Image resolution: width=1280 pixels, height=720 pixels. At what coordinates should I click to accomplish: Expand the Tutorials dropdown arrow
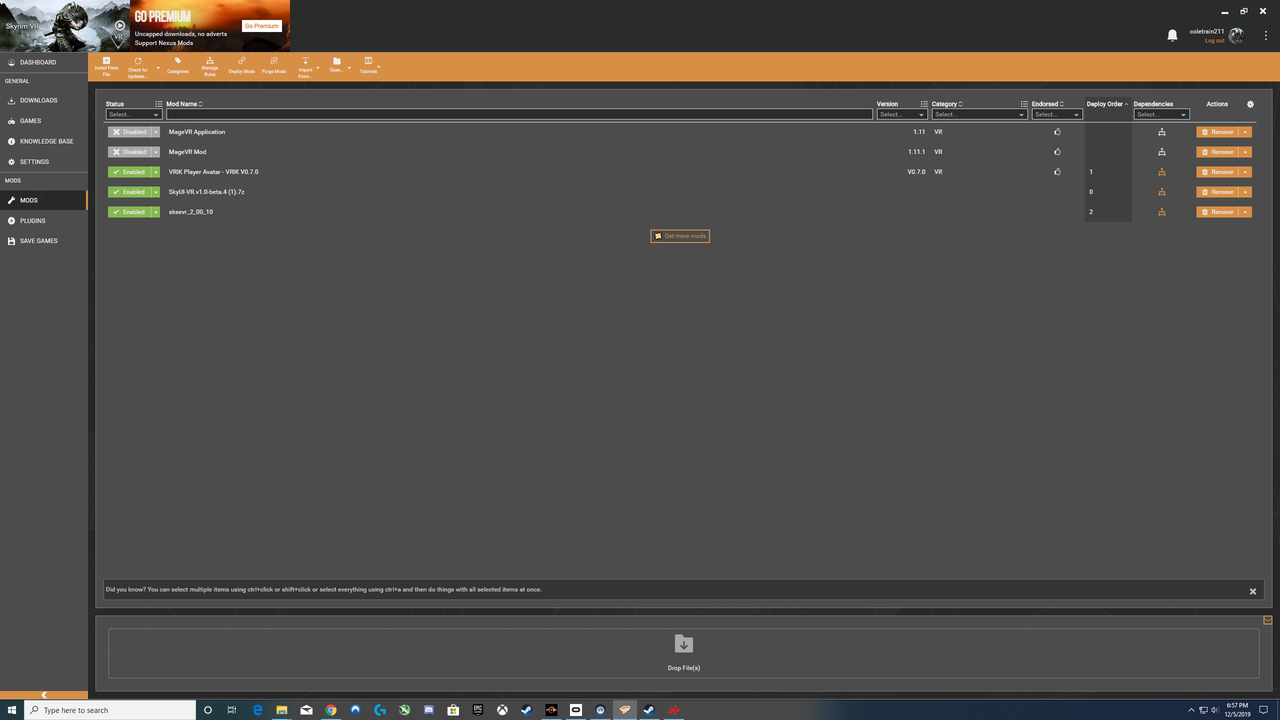[x=379, y=68]
